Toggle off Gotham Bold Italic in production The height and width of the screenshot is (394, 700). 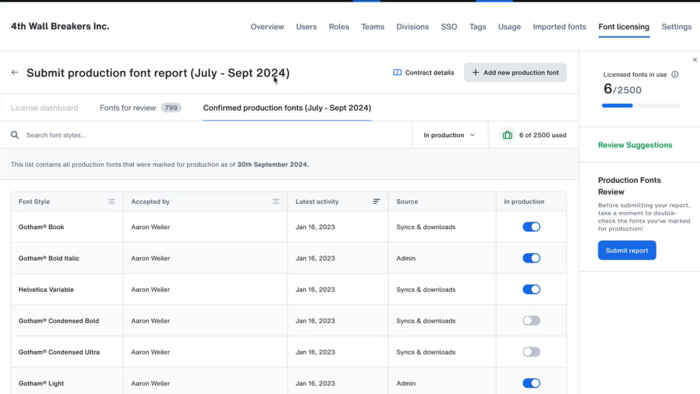531,258
